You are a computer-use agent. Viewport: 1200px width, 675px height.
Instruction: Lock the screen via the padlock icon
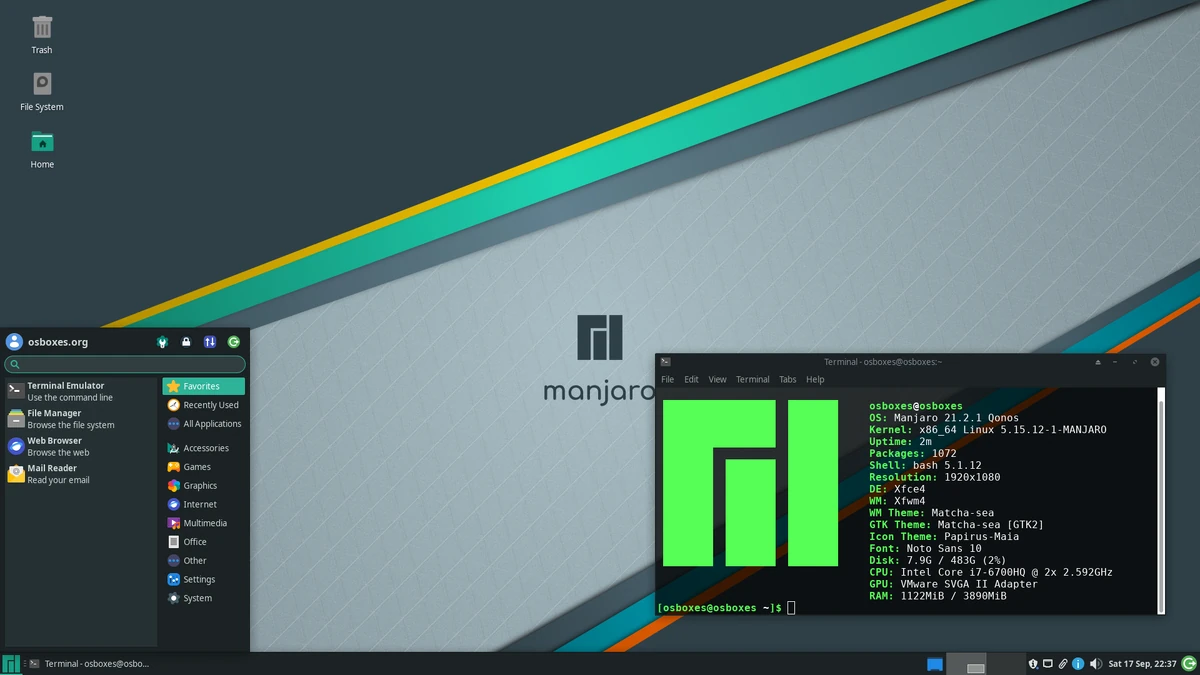point(186,341)
